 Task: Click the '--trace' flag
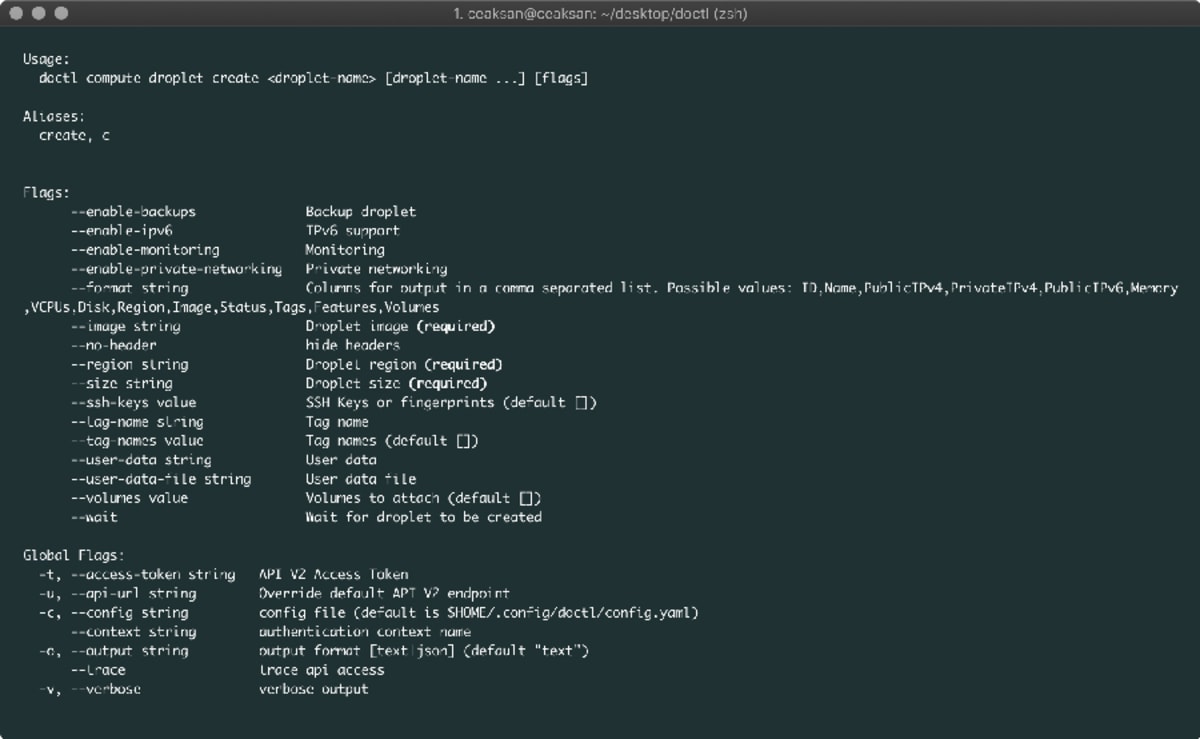point(98,670)
